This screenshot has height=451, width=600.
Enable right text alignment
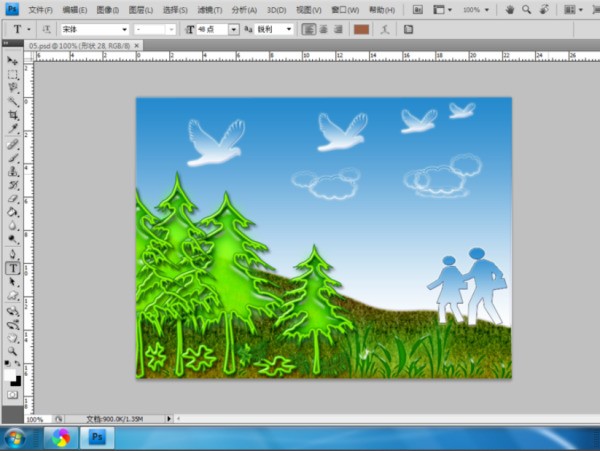338,30
